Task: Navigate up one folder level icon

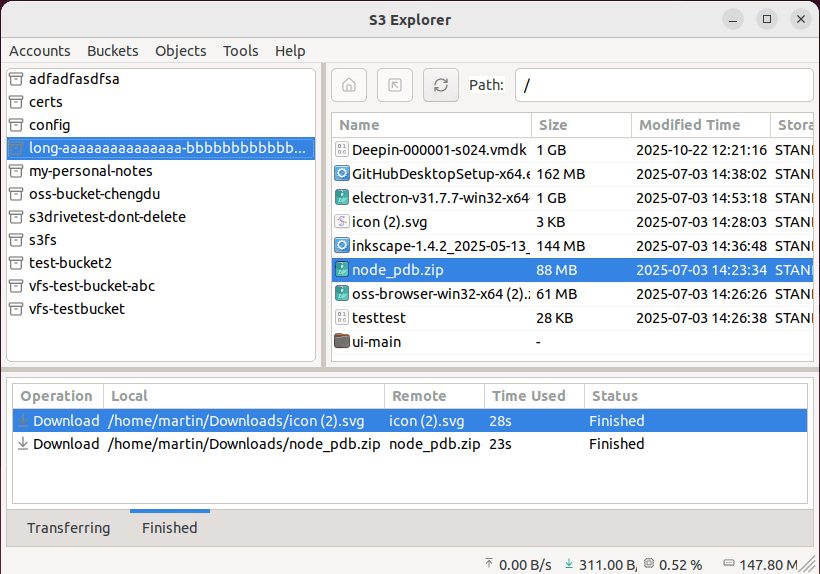Action: (x=395, y=85)
